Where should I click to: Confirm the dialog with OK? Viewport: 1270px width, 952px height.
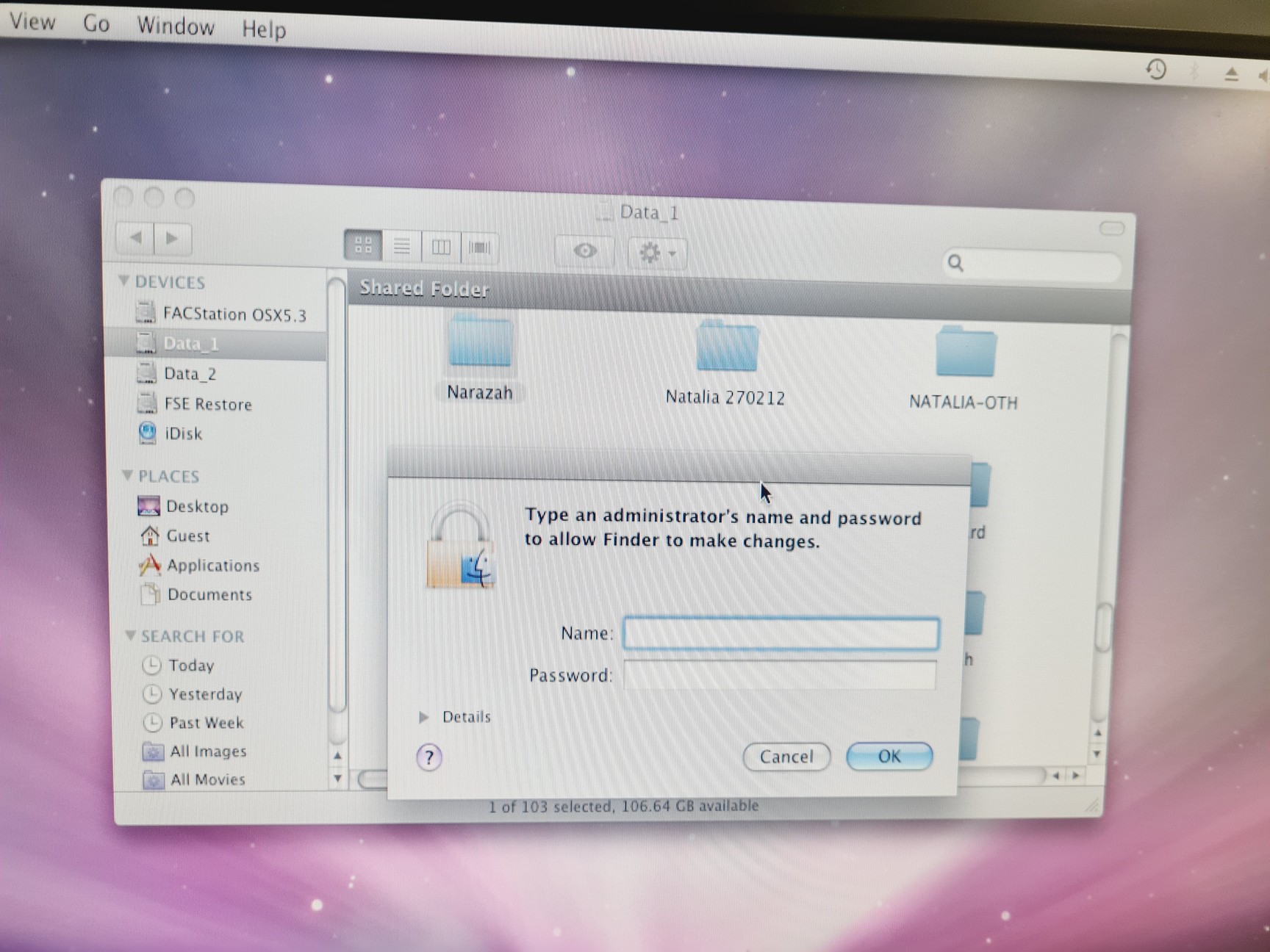[x=889, y=757]
